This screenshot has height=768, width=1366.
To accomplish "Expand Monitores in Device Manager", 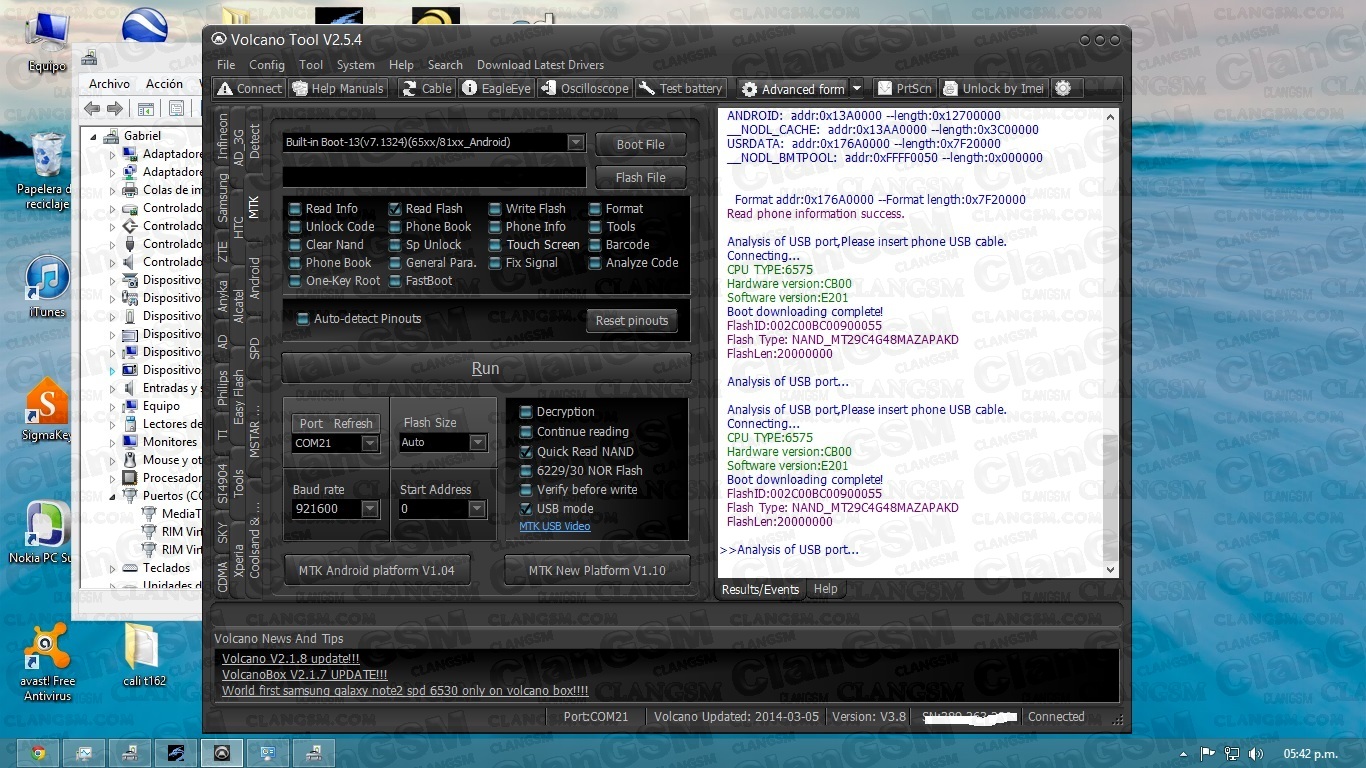I will (113, 442).
